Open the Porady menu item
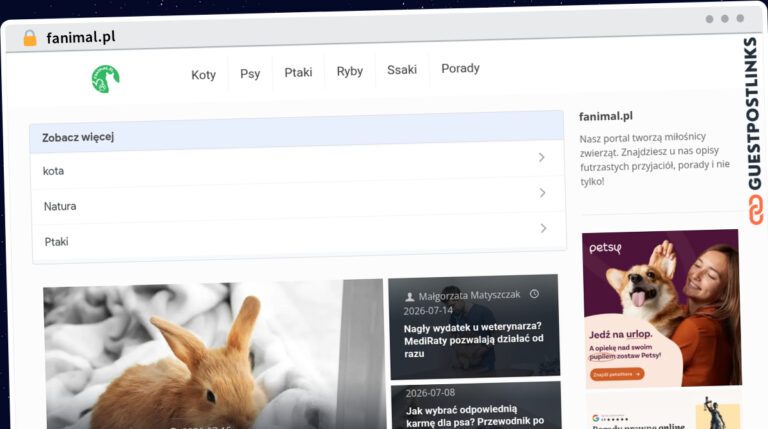Viewport: 768px width, 429px height. [460, 69]
